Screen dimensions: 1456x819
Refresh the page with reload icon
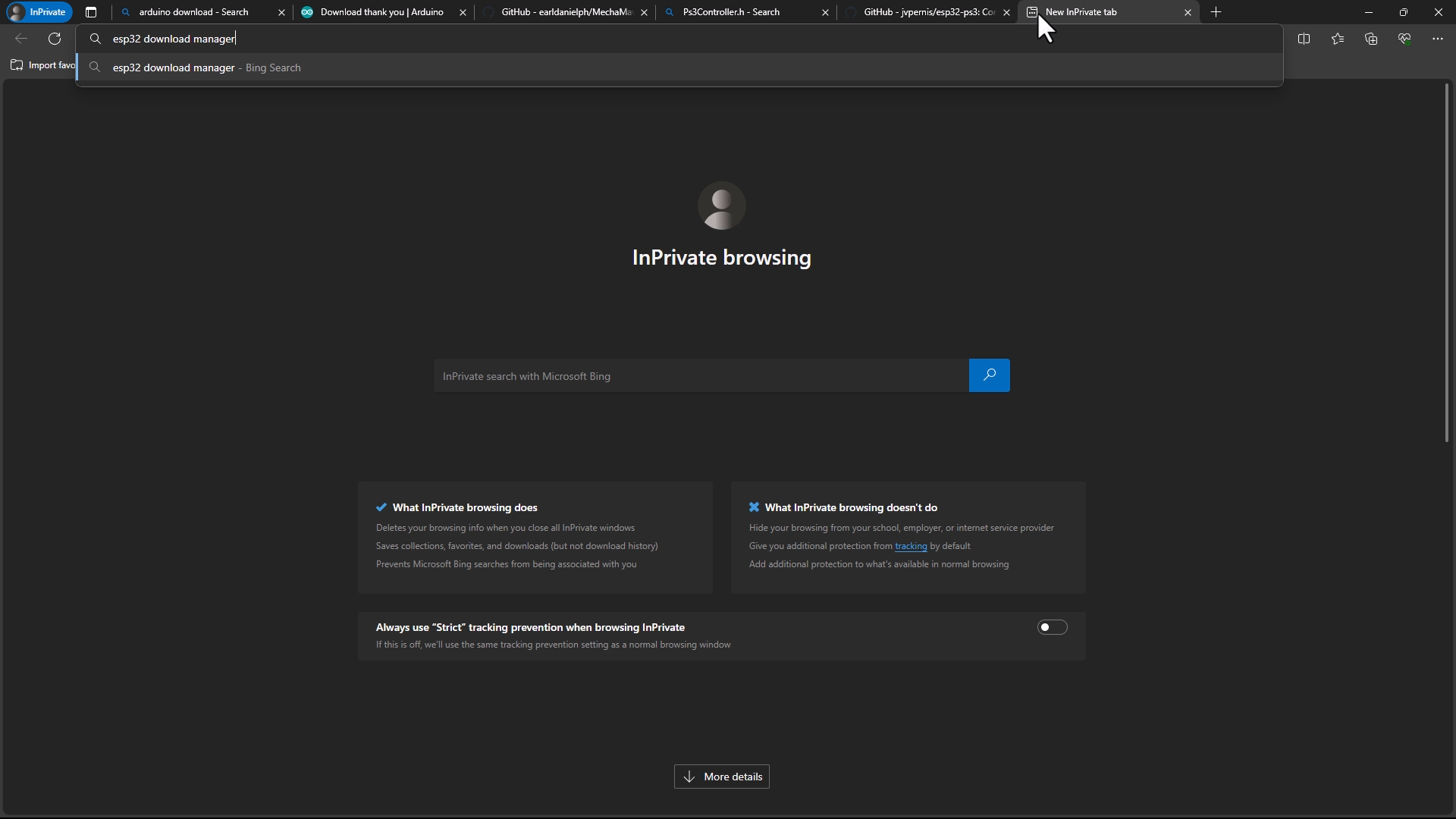pos(55,39)
